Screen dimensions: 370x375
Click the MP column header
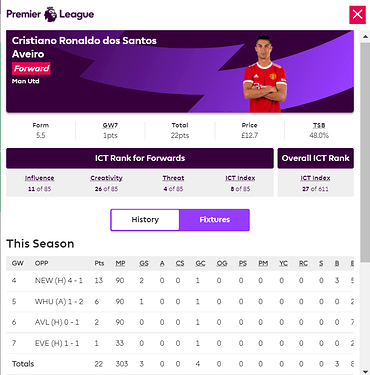tap(120, 263)
